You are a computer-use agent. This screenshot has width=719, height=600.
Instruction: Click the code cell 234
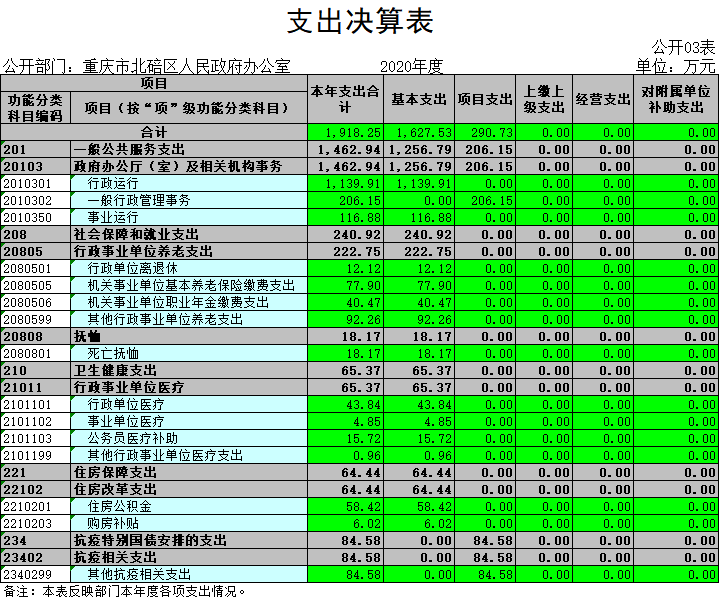[35, 540]
